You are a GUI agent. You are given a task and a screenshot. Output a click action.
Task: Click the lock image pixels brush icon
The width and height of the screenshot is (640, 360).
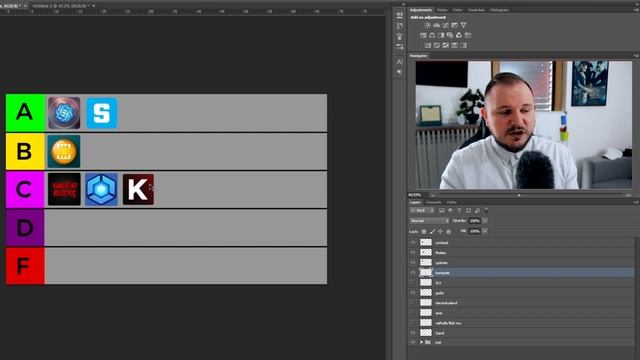[x=432, y=231]
